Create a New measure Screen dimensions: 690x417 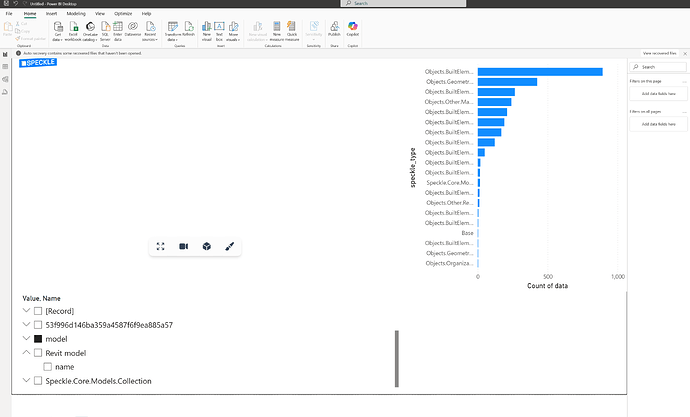(277, 31)
